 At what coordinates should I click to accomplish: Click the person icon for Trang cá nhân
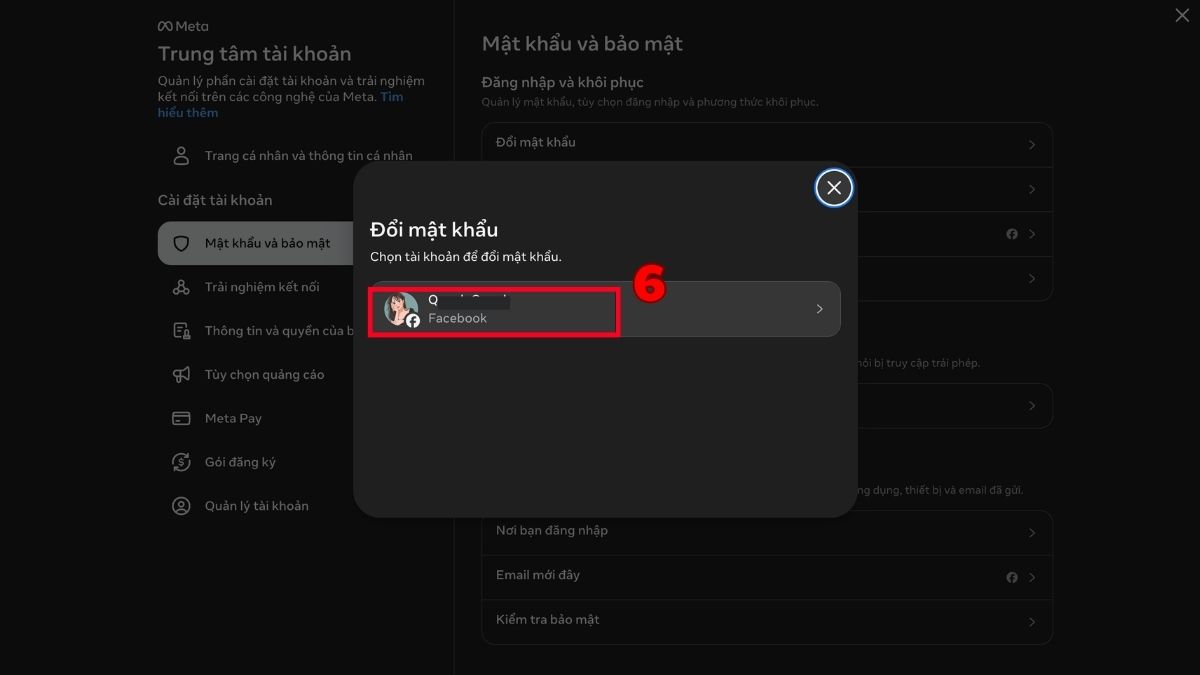[x=181, y=155]
